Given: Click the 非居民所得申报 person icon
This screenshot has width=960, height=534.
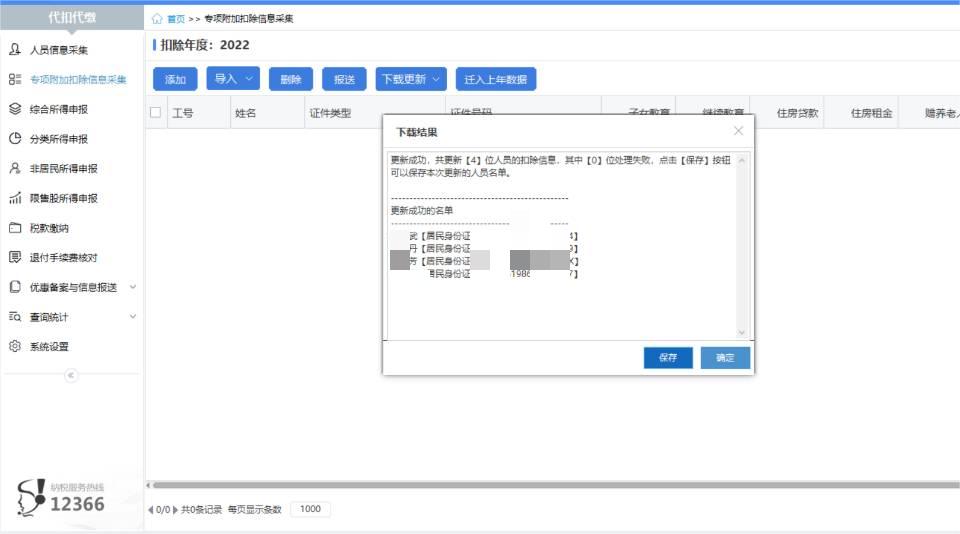Looking at the screenshot, I should pyautogui.click(x=15, y=168).
